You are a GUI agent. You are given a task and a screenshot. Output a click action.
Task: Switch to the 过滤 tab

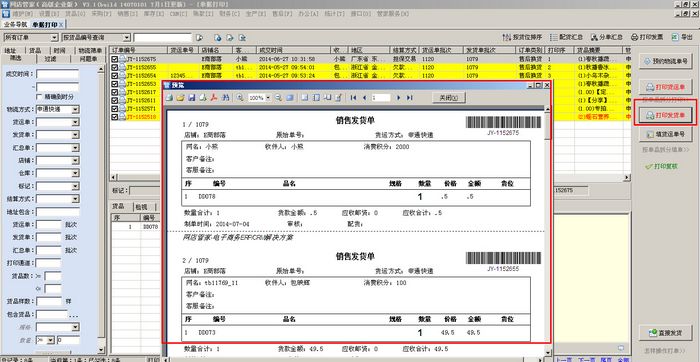point(50,58)
